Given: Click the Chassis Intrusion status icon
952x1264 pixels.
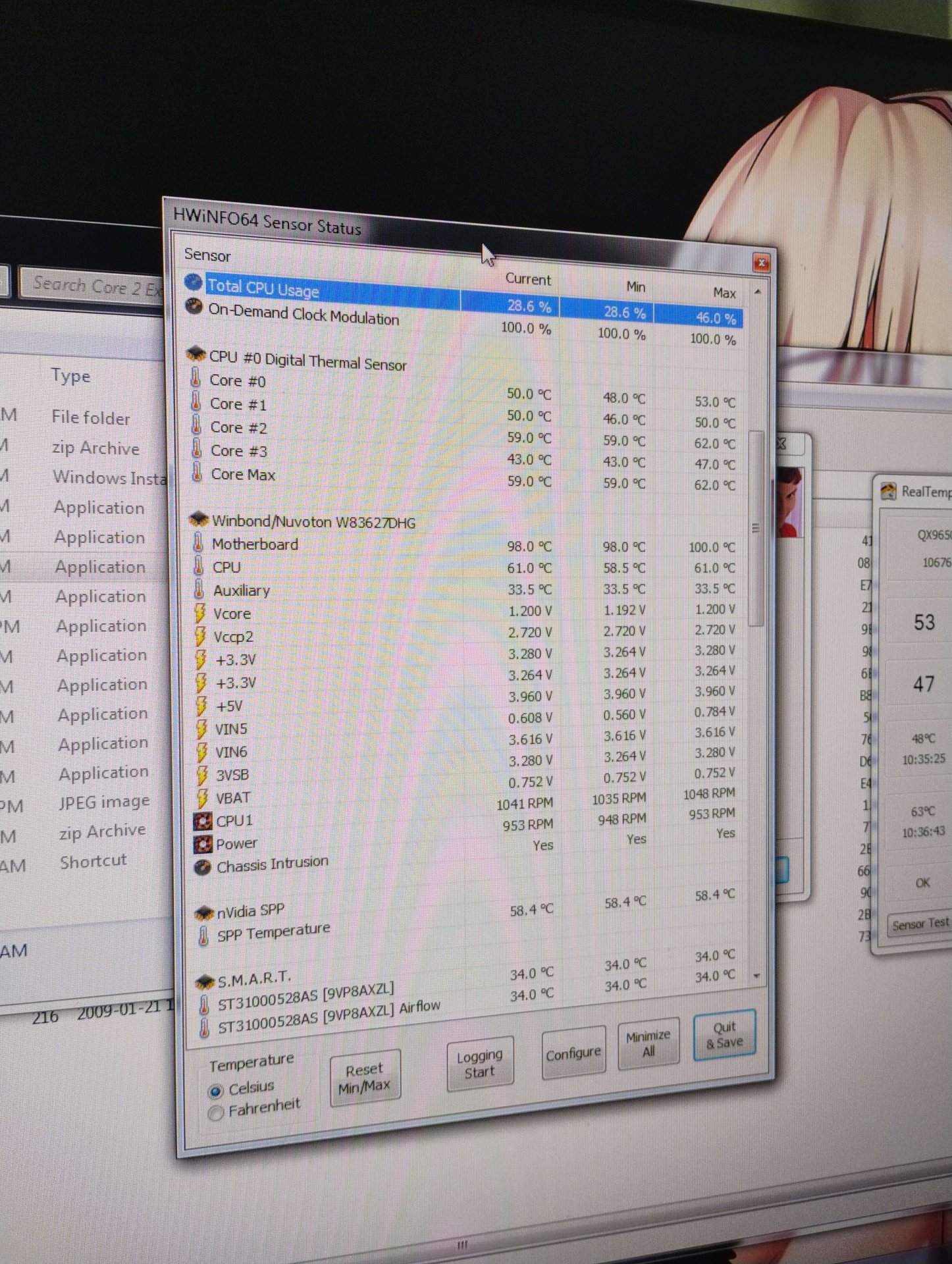Looking at the screenshot, I should pyautogui.click(x=203, y=867).
